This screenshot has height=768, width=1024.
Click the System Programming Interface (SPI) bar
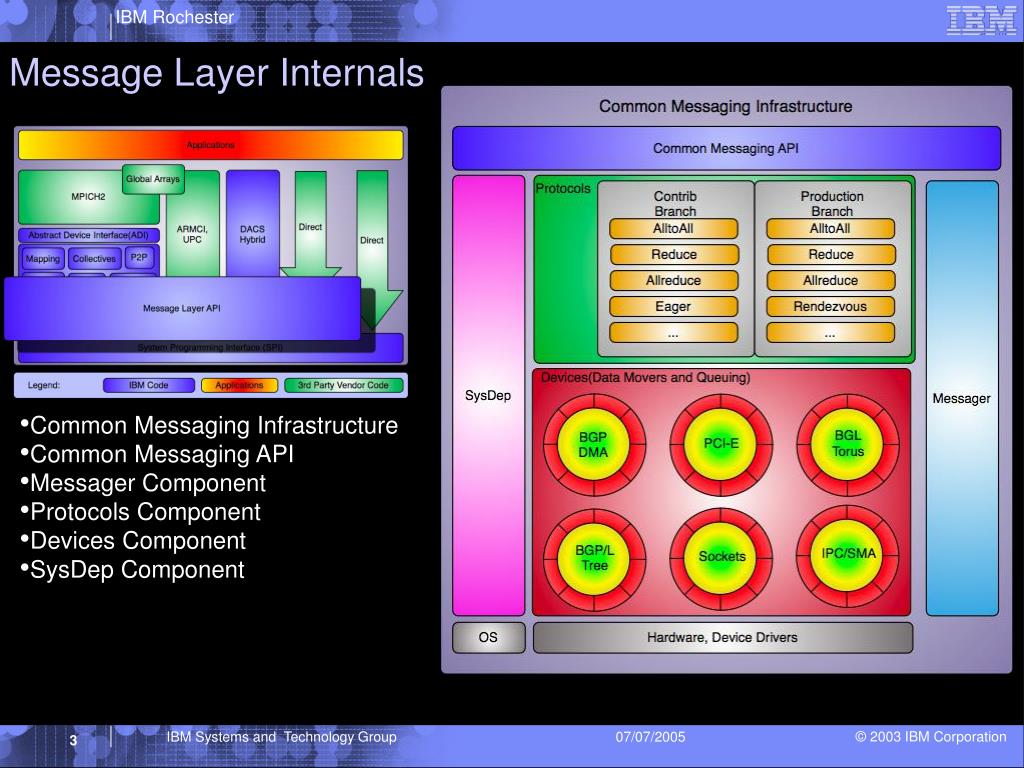[x=210, y=348]
